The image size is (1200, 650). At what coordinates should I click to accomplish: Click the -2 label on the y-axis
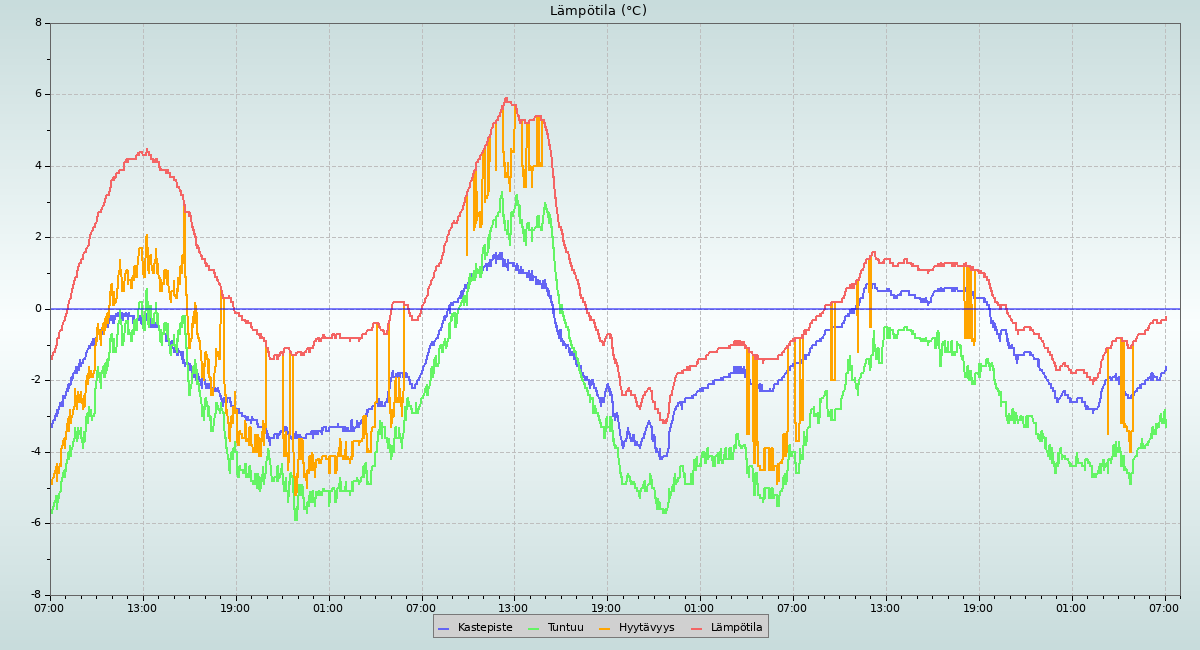36,380
